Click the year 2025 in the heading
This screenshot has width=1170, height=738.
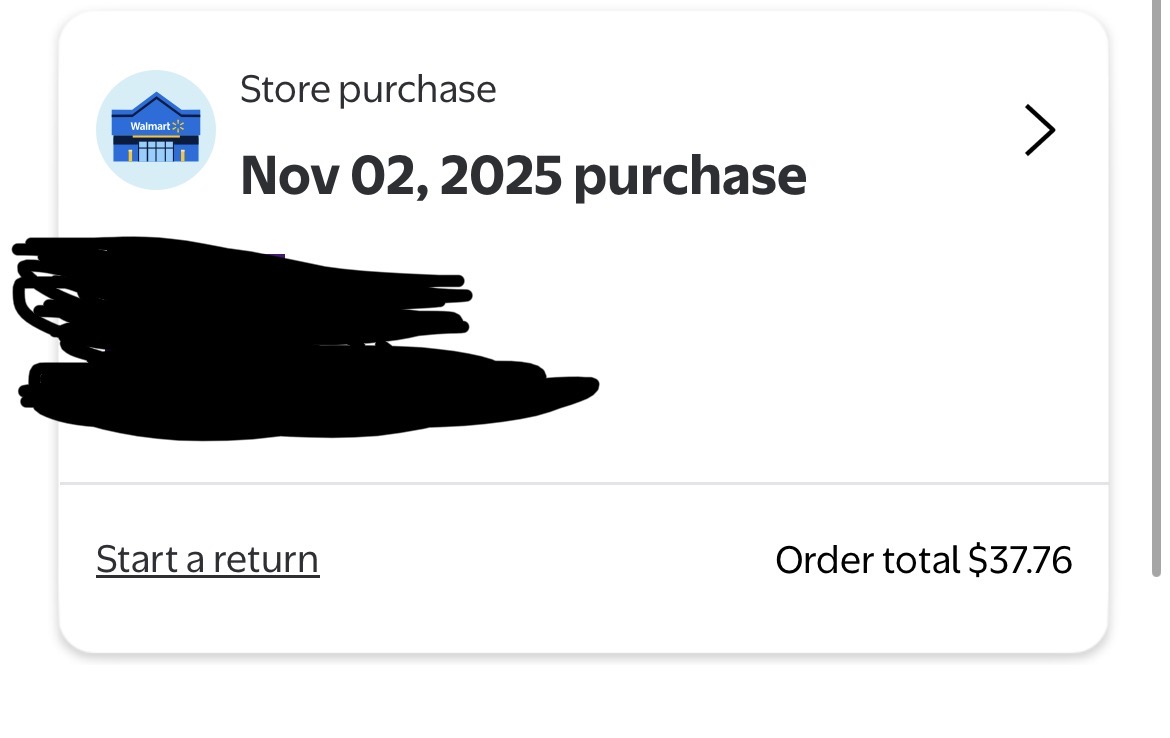pyautogui.click(x=500, y=176)
